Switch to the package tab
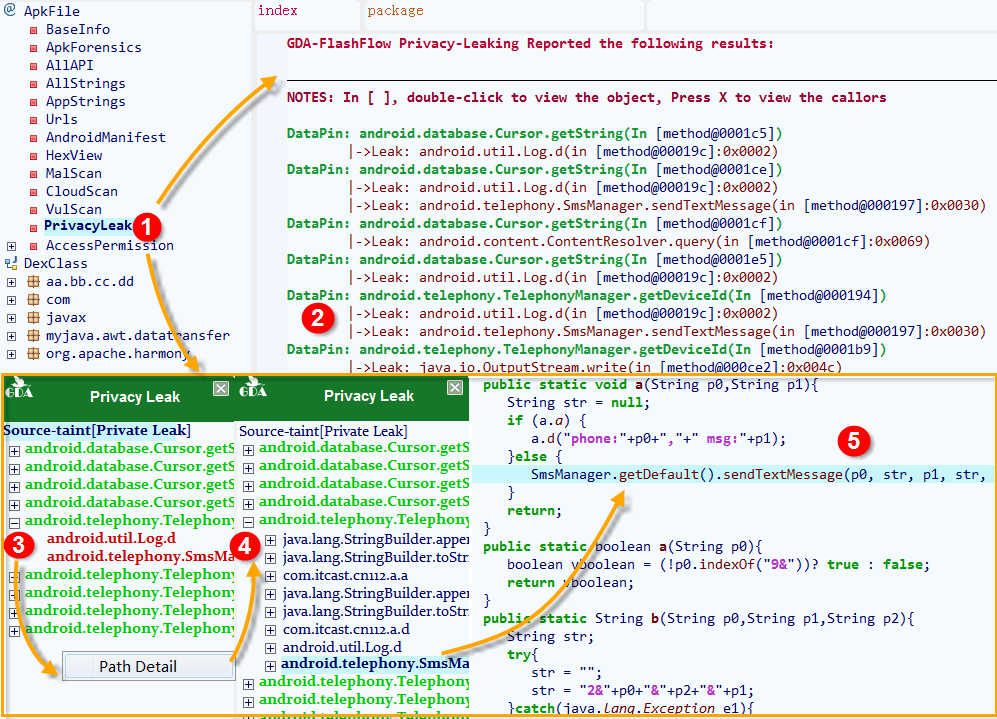Image resolution: width=997 pixels, height=719 pixels. pyautogui.click(x=394, y=12)
